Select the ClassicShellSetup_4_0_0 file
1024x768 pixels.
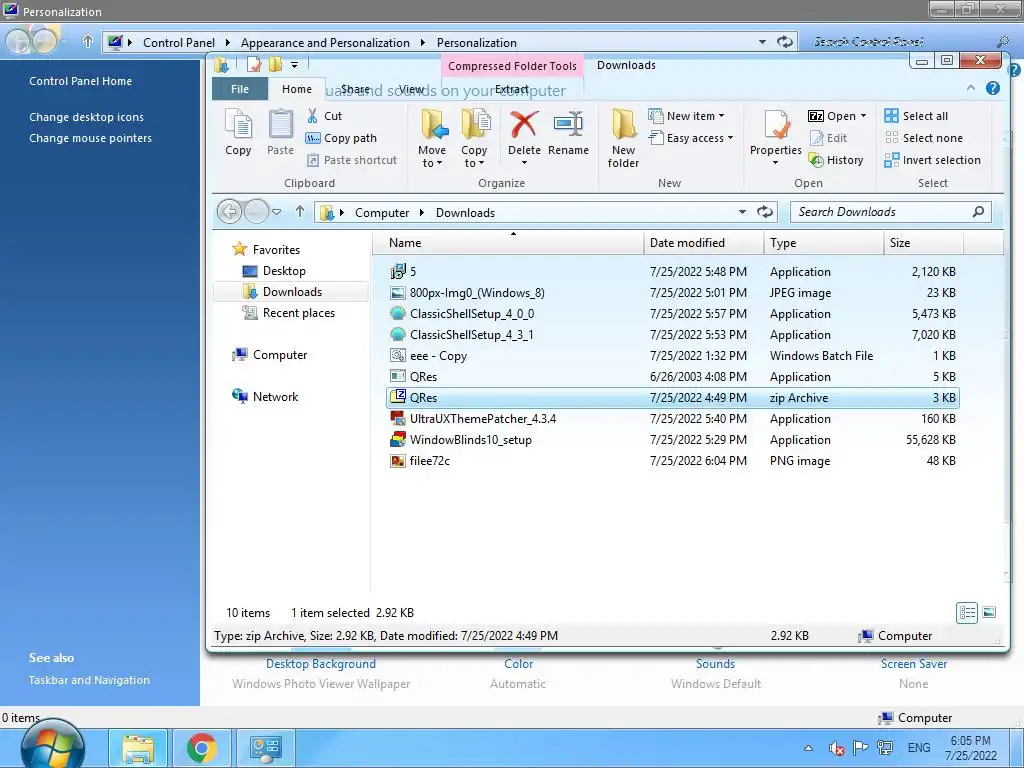pyautogui.click(x=673, y=313)
